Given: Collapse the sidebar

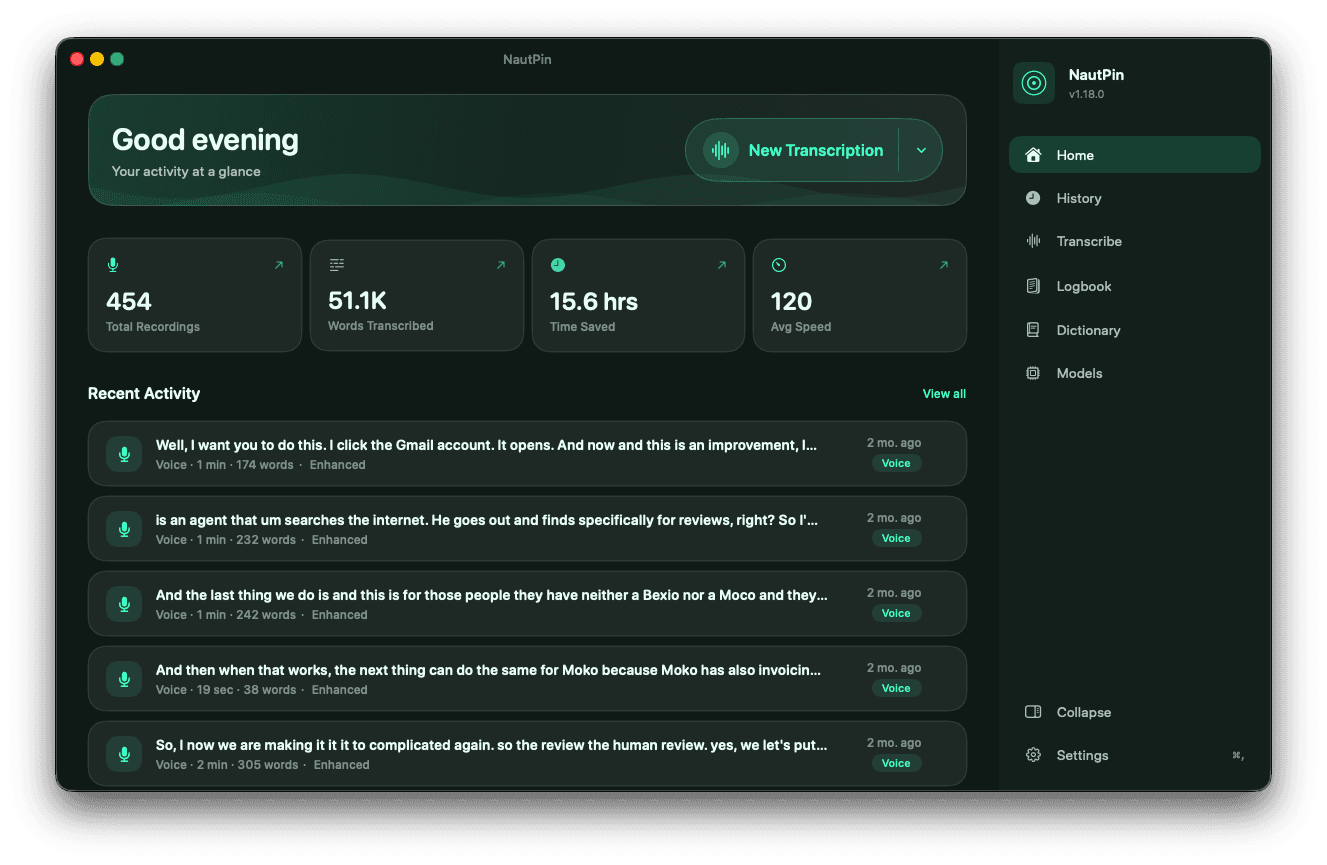Looking at the screenshot, I should point(1135,712).
